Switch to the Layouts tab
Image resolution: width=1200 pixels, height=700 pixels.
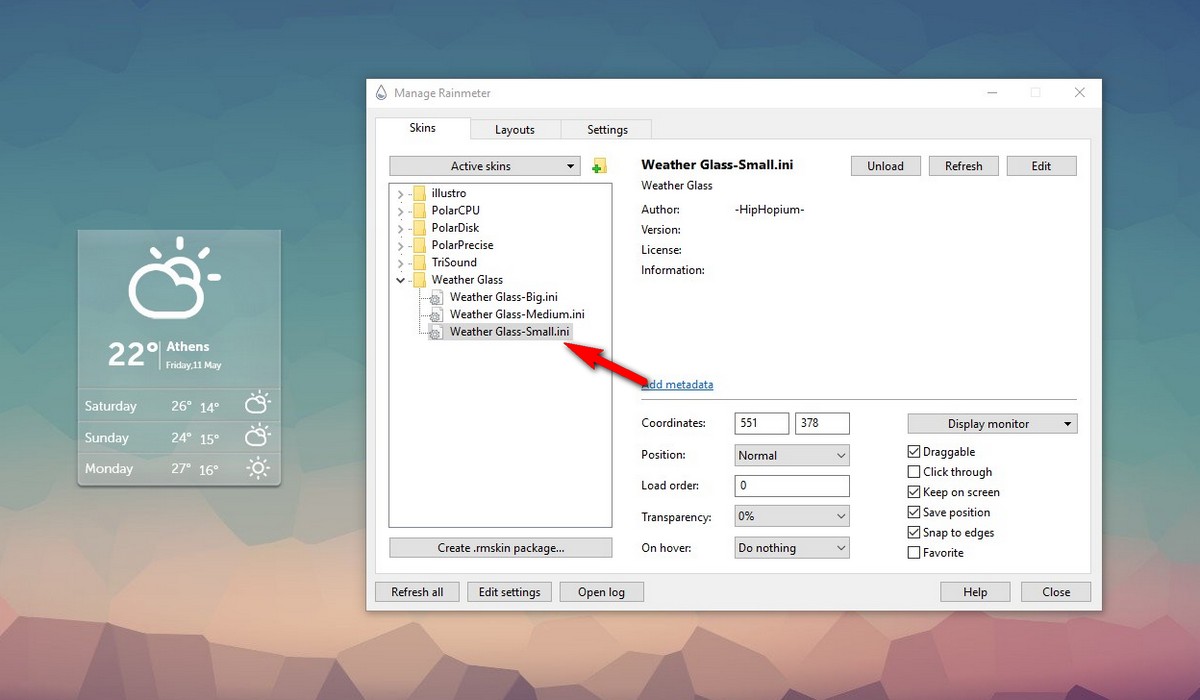click(x=515, y=129)
